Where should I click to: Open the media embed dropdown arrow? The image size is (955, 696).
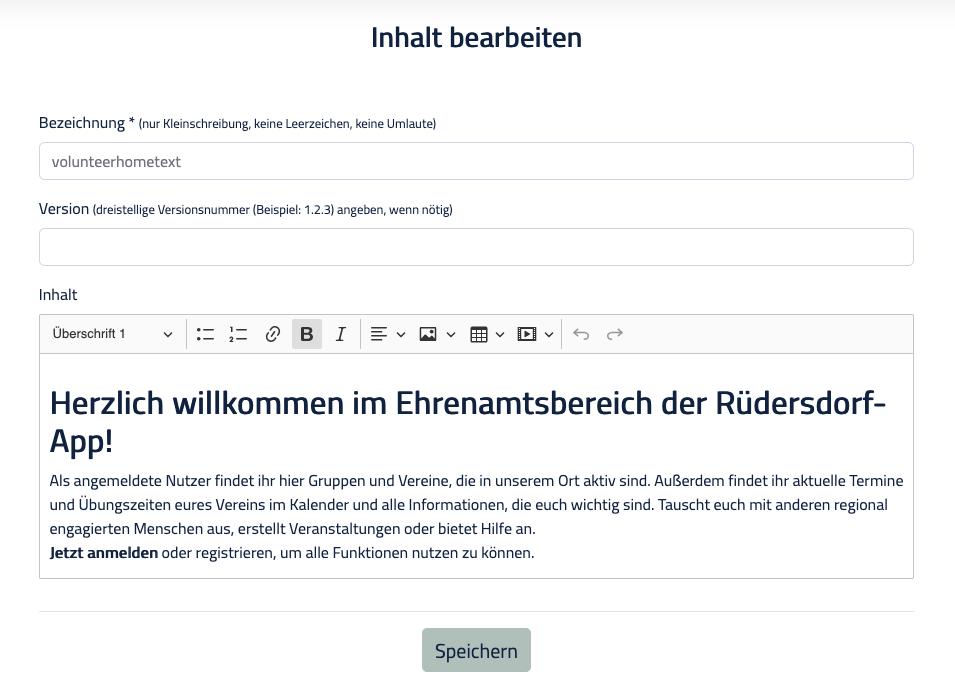[548, 334]
